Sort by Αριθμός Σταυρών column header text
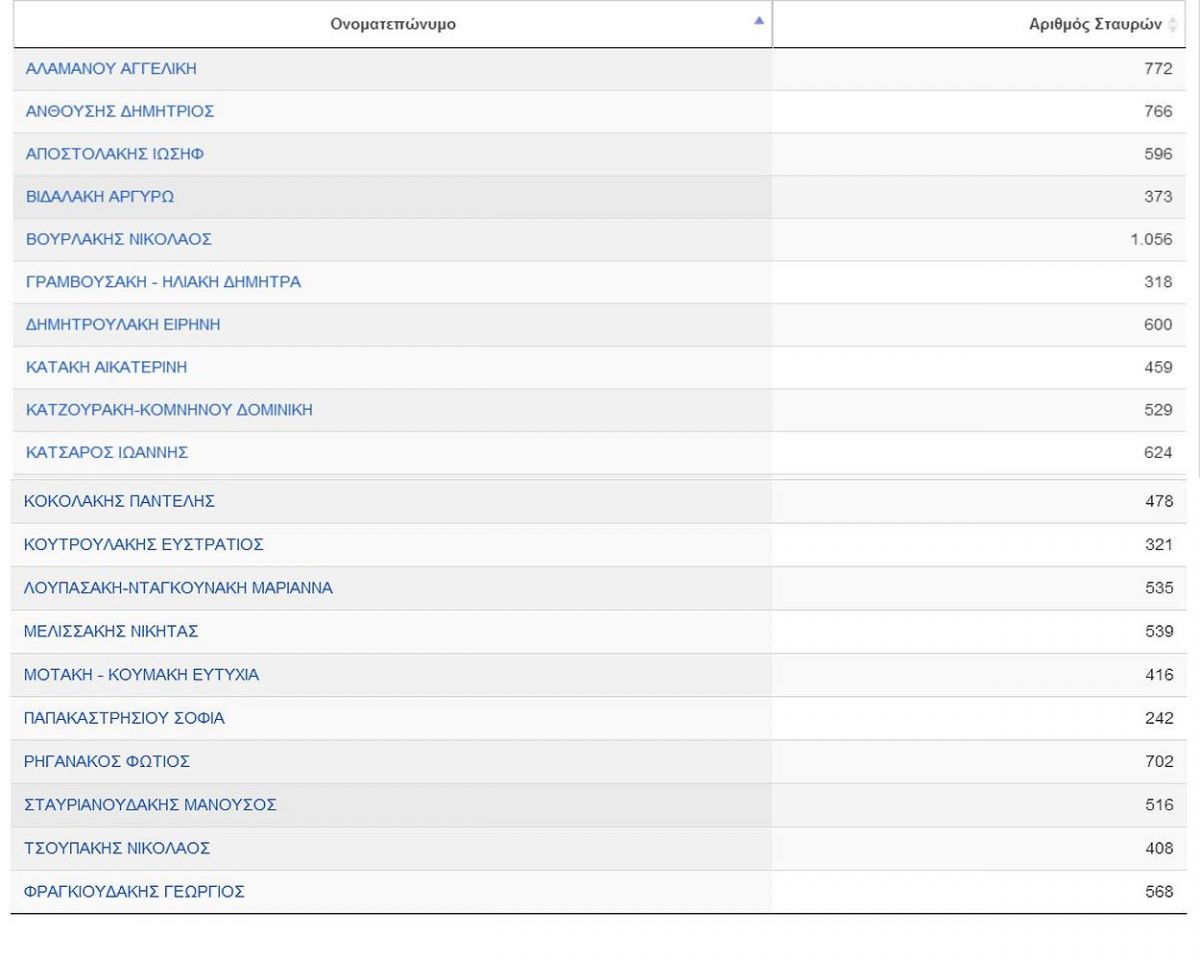This screenshot has width=1200, height=960. click(x=1095, y=25)
